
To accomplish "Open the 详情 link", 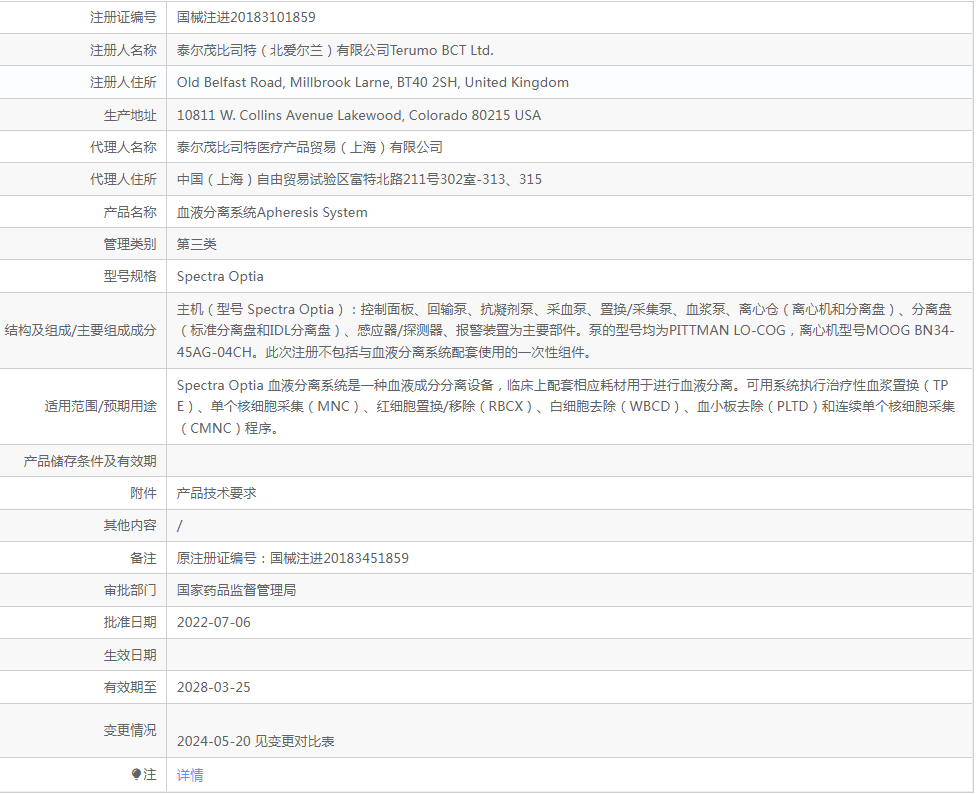I will click(x=190, y=775).
